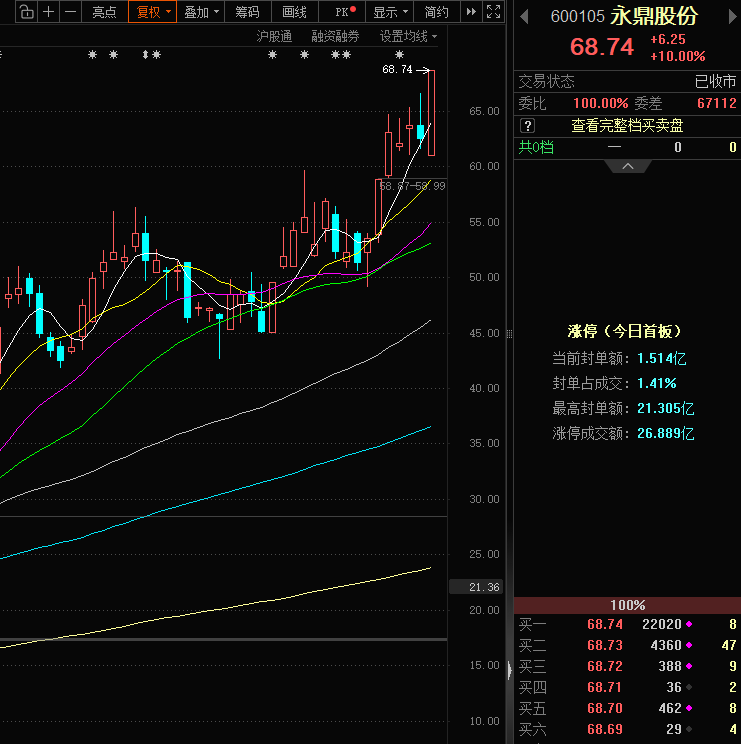Click stock code 600105
The image size is (741, 744).
(577, 17)
